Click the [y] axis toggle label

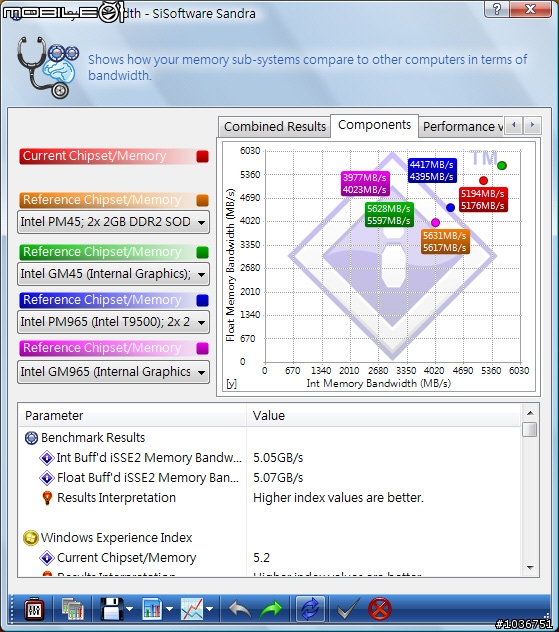pyautogui.click(x=232, y=383)
